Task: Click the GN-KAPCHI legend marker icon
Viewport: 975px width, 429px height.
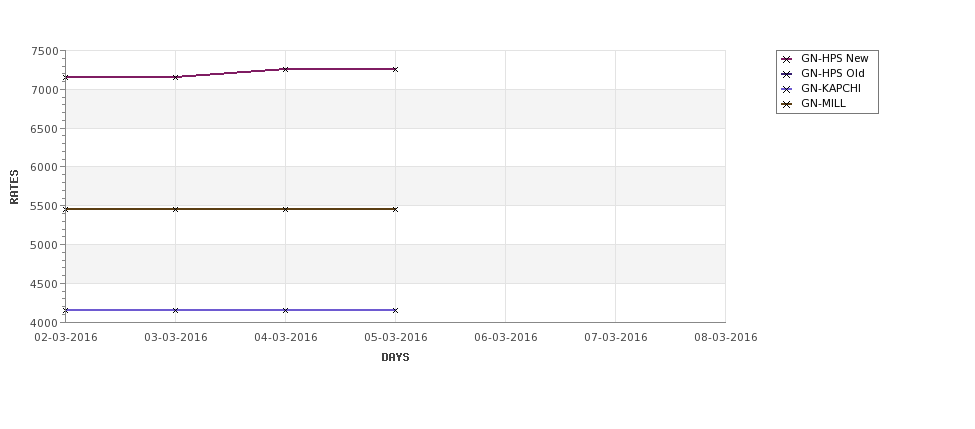Action: [x=787, y=89]
